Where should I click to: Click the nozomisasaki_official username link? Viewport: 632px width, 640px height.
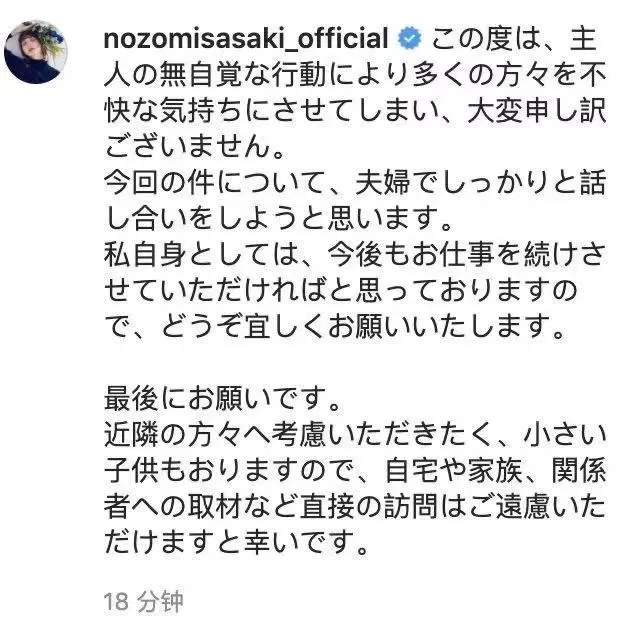[x=246, y=39]
